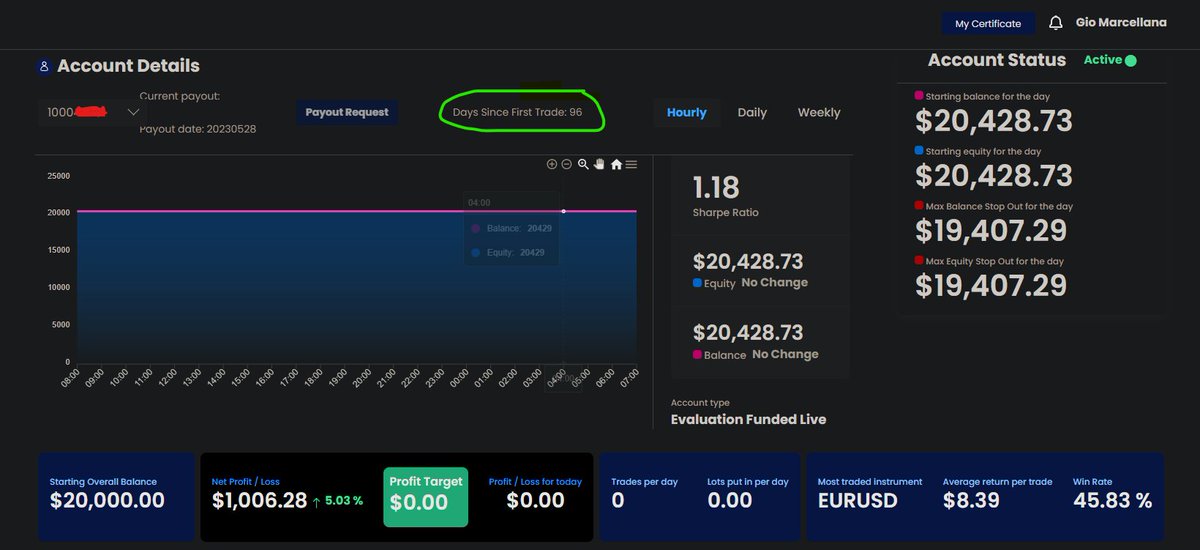Select the hand panning tool on chart
Image resolution: width=1200 pixels, height=550 pixels.
tap(599, 164)
